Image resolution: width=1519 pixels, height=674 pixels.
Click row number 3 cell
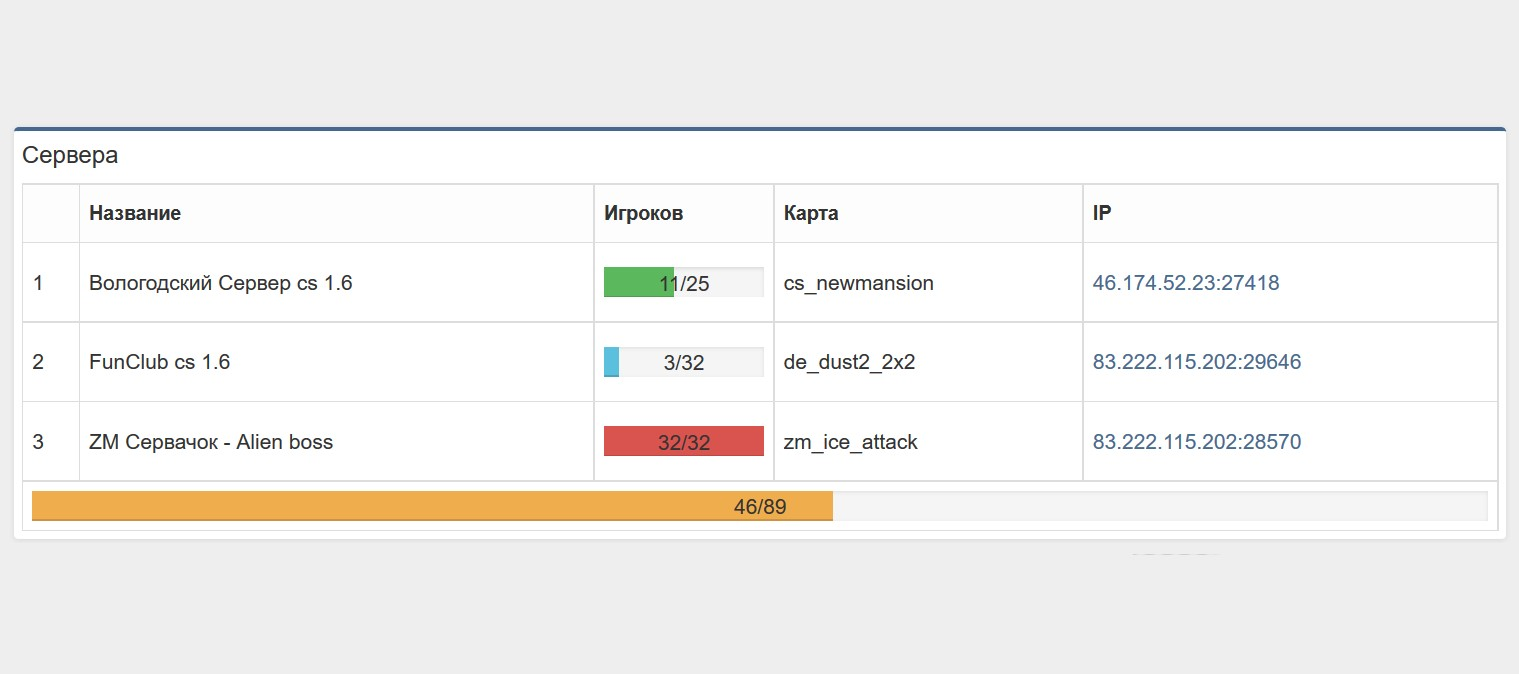[38, 442]
